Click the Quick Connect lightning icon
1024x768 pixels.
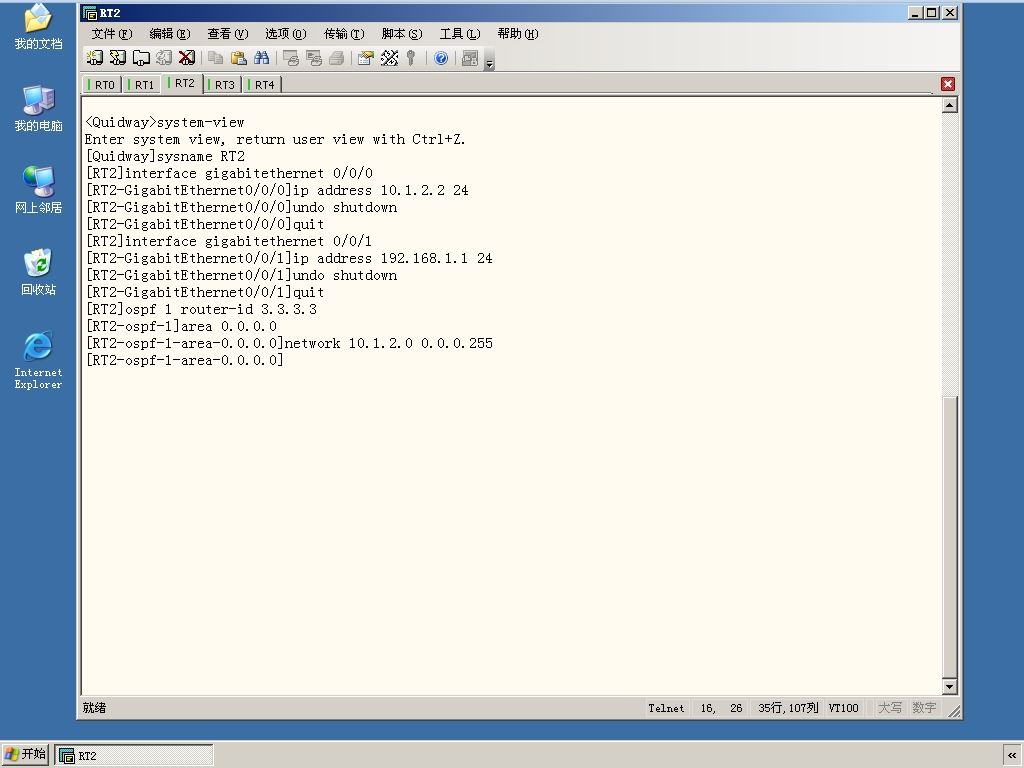click(118, 58)
